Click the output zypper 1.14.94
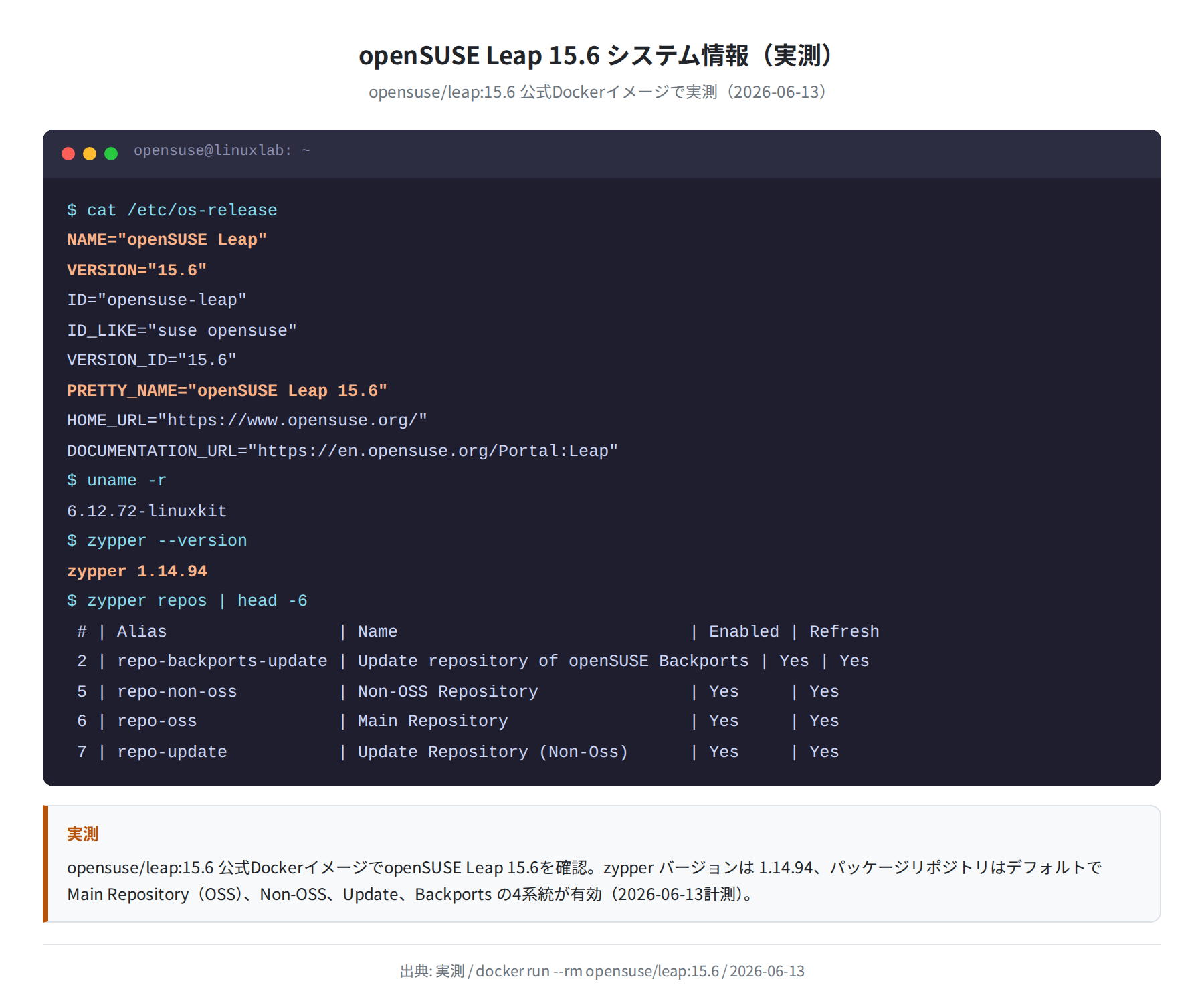 pyautogui.click(x=137, y=571)
